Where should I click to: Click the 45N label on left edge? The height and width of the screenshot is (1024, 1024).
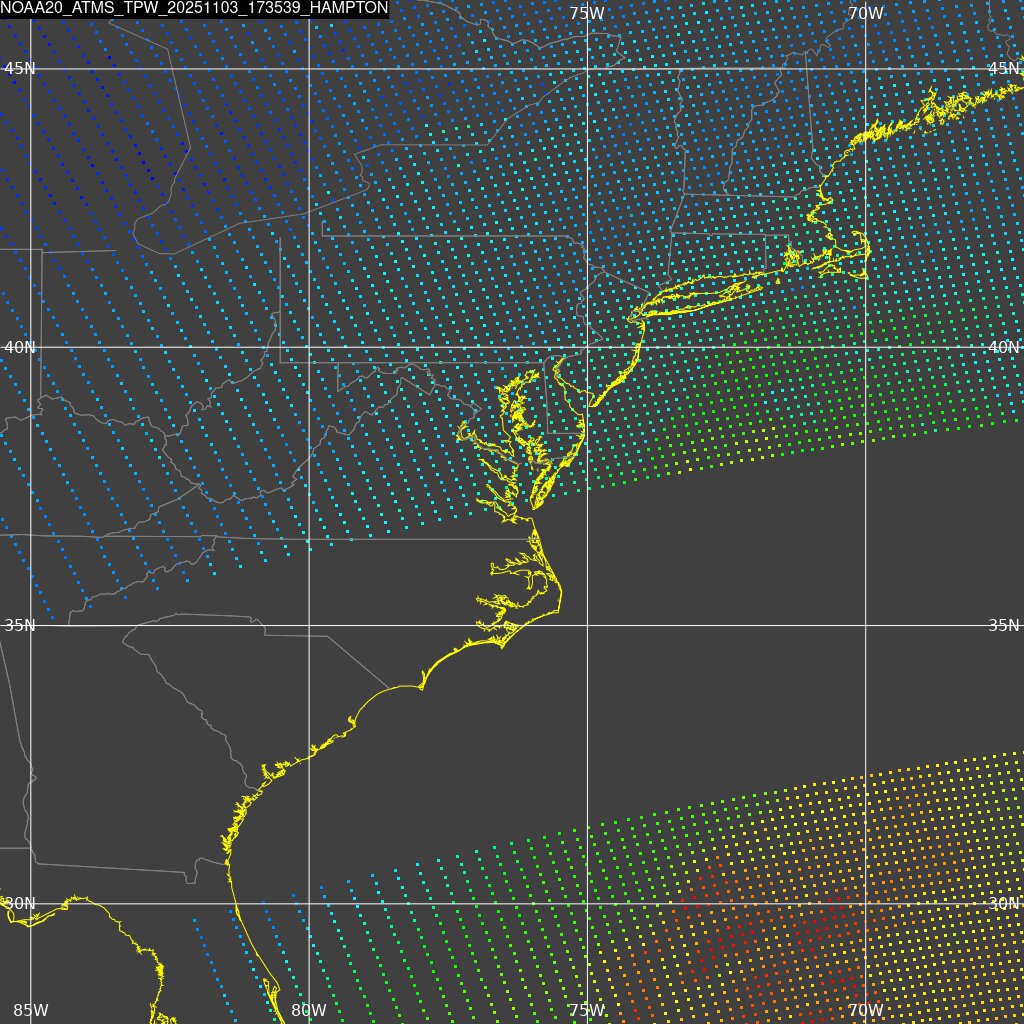[x=19, y=68]
